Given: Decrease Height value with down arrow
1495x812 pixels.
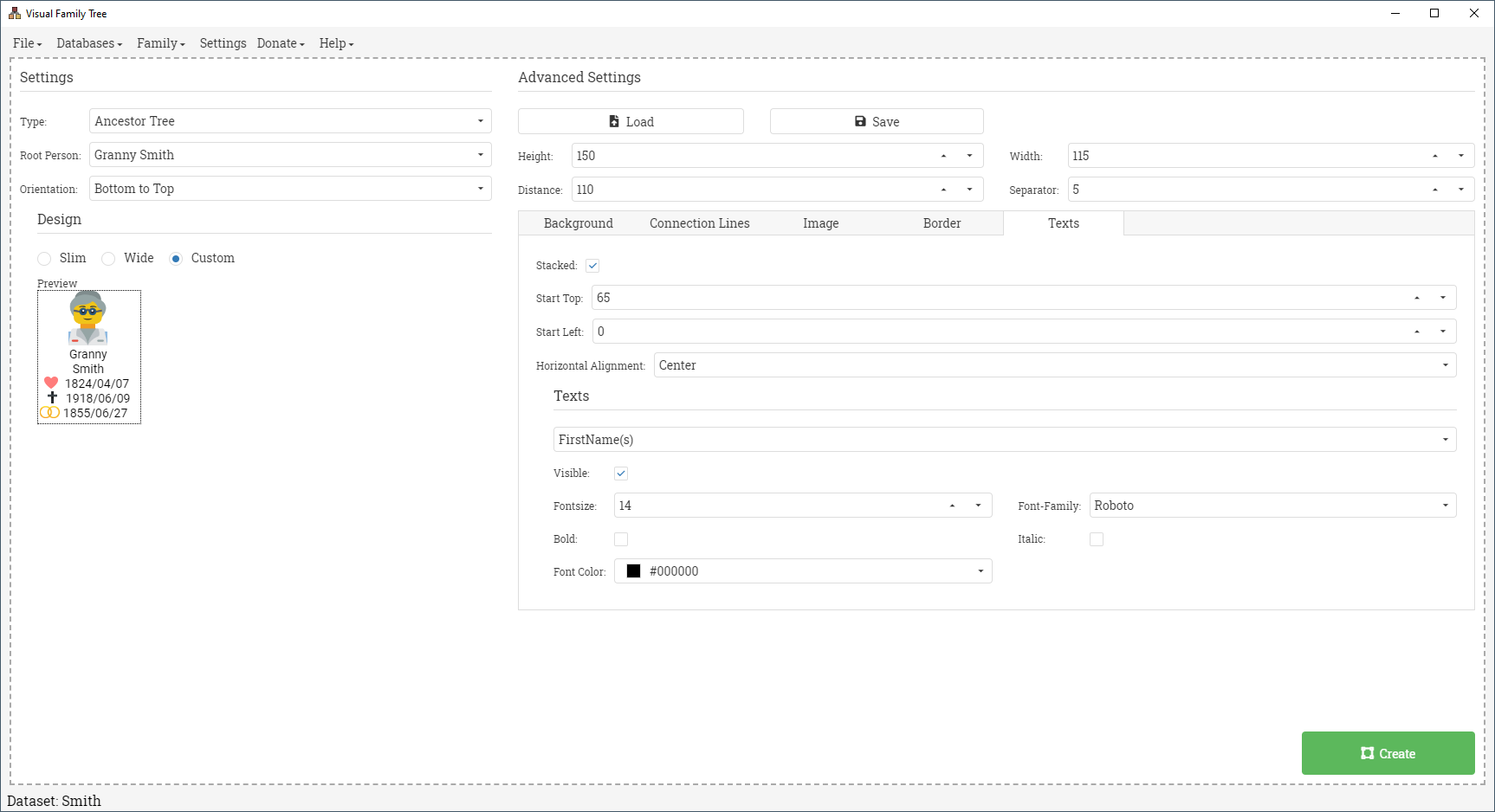Looking at the screenshot, I should (x=969, y=156).
